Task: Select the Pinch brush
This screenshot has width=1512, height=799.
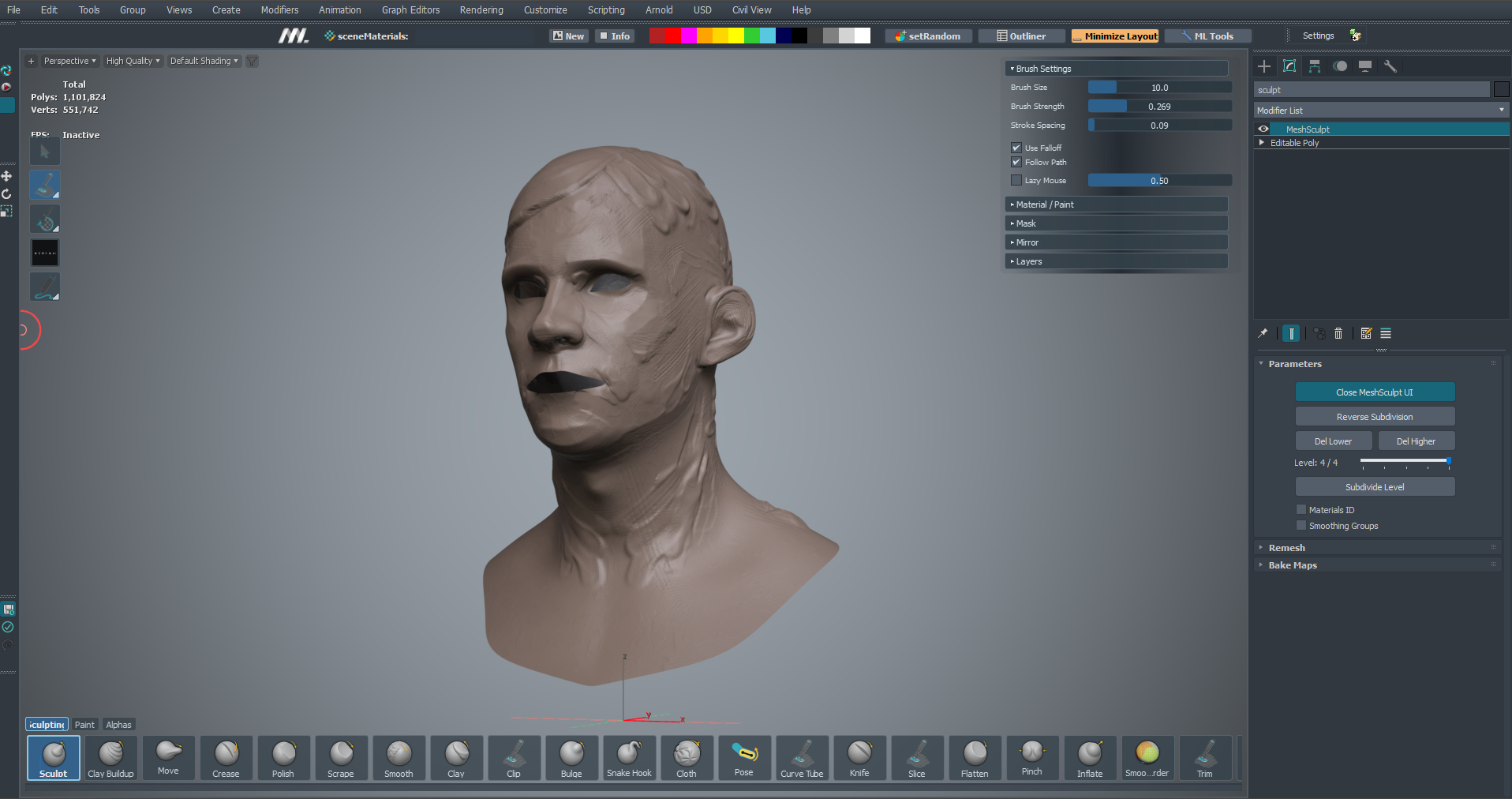Action: pos(1032,758)
